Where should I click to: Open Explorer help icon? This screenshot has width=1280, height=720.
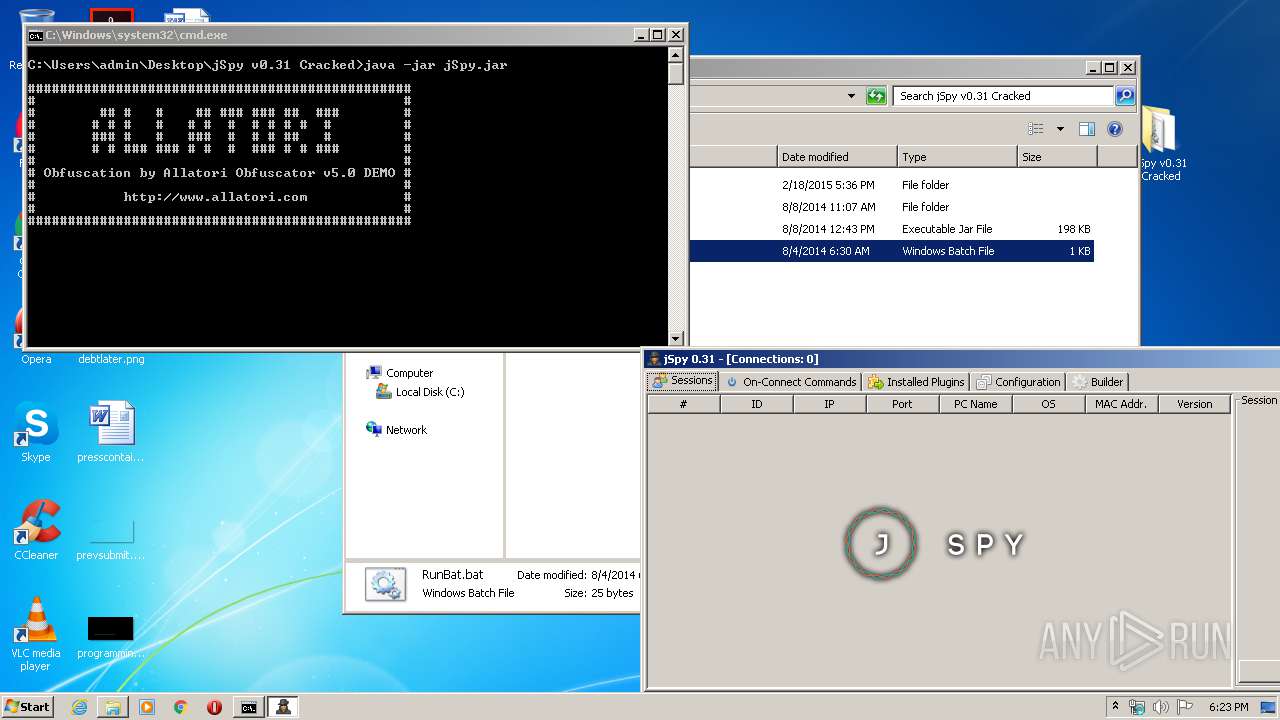click(1115, 129)
